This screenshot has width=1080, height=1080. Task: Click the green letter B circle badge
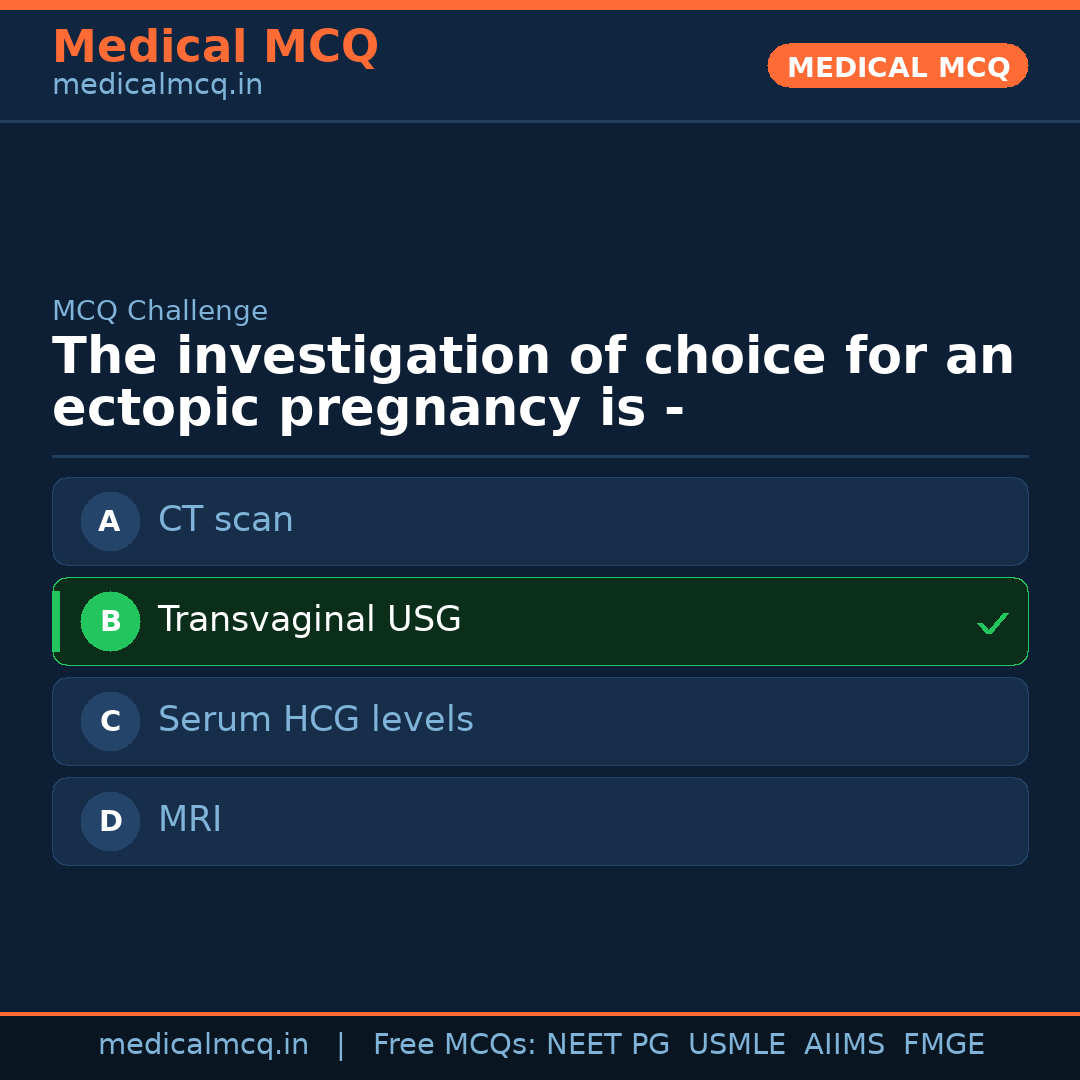[x=110, y=621]
